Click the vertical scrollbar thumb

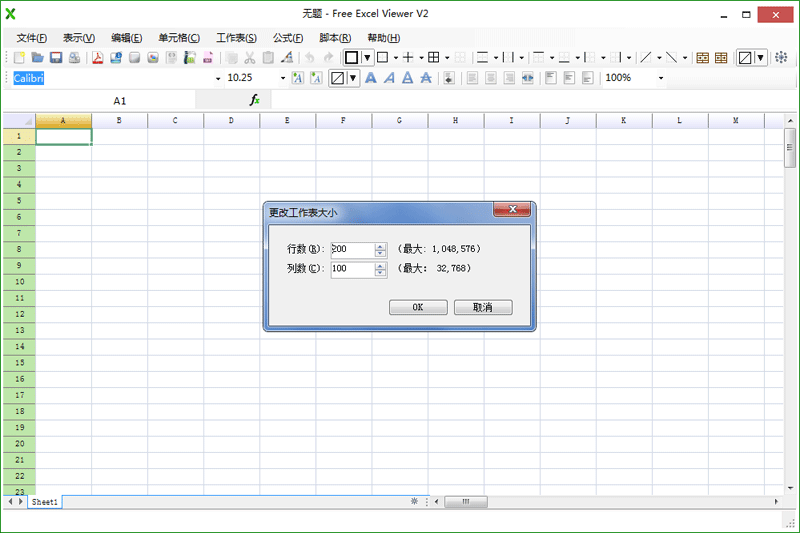pos(790,148)
